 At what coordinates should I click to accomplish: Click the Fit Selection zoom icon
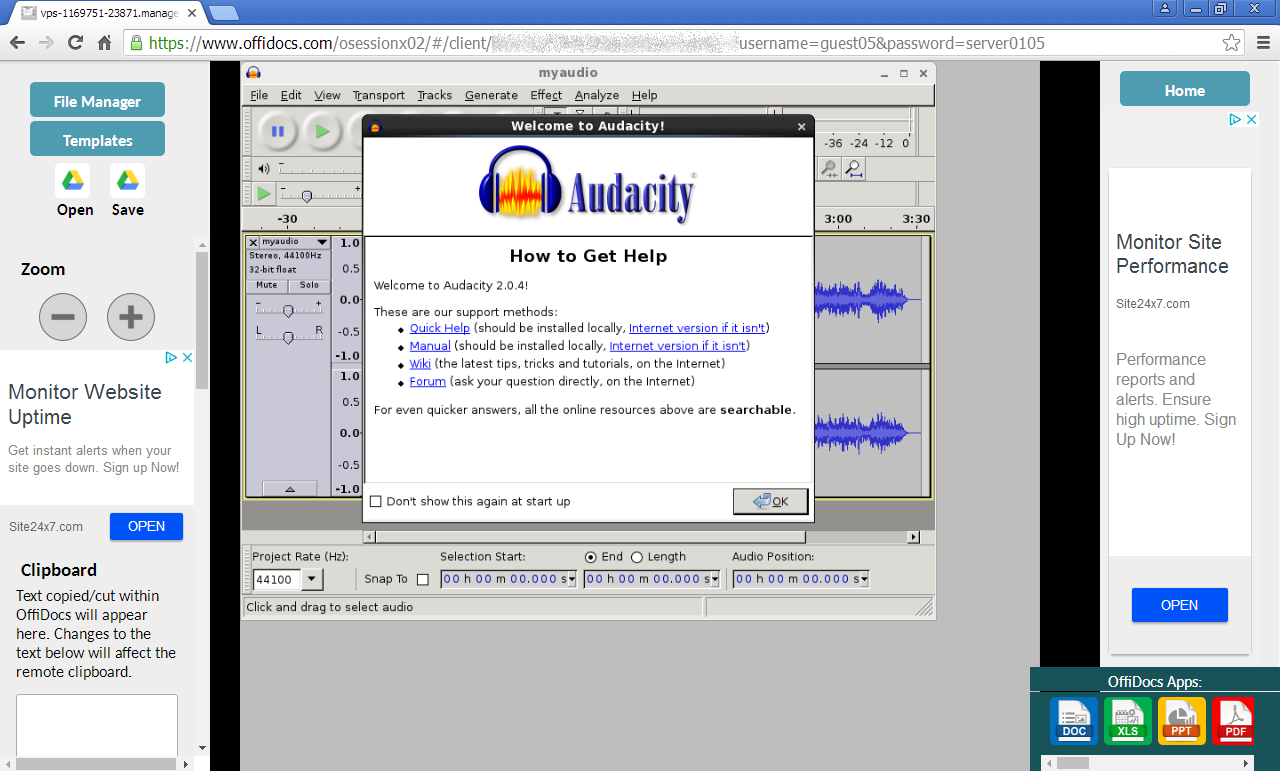(829, 169)
